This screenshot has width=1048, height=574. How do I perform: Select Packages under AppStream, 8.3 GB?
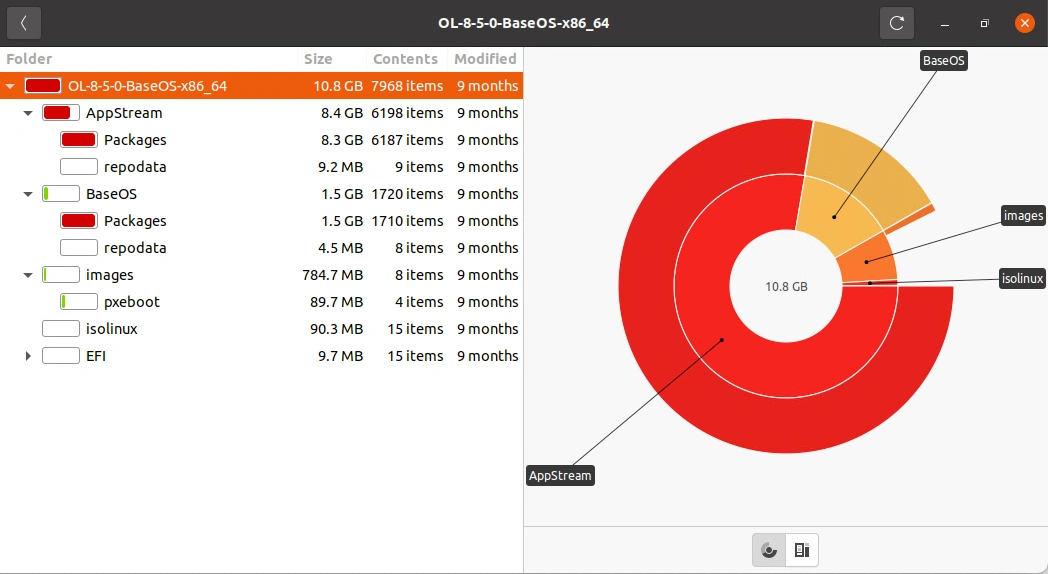tap(261, 140)
